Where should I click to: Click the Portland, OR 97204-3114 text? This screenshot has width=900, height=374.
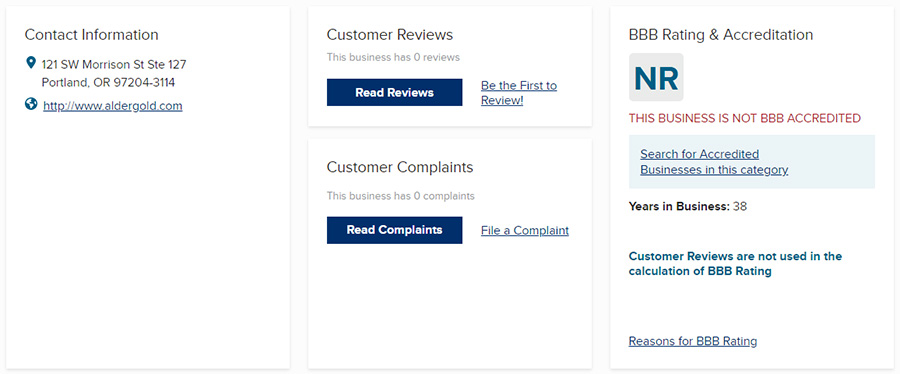coord(108,83)
